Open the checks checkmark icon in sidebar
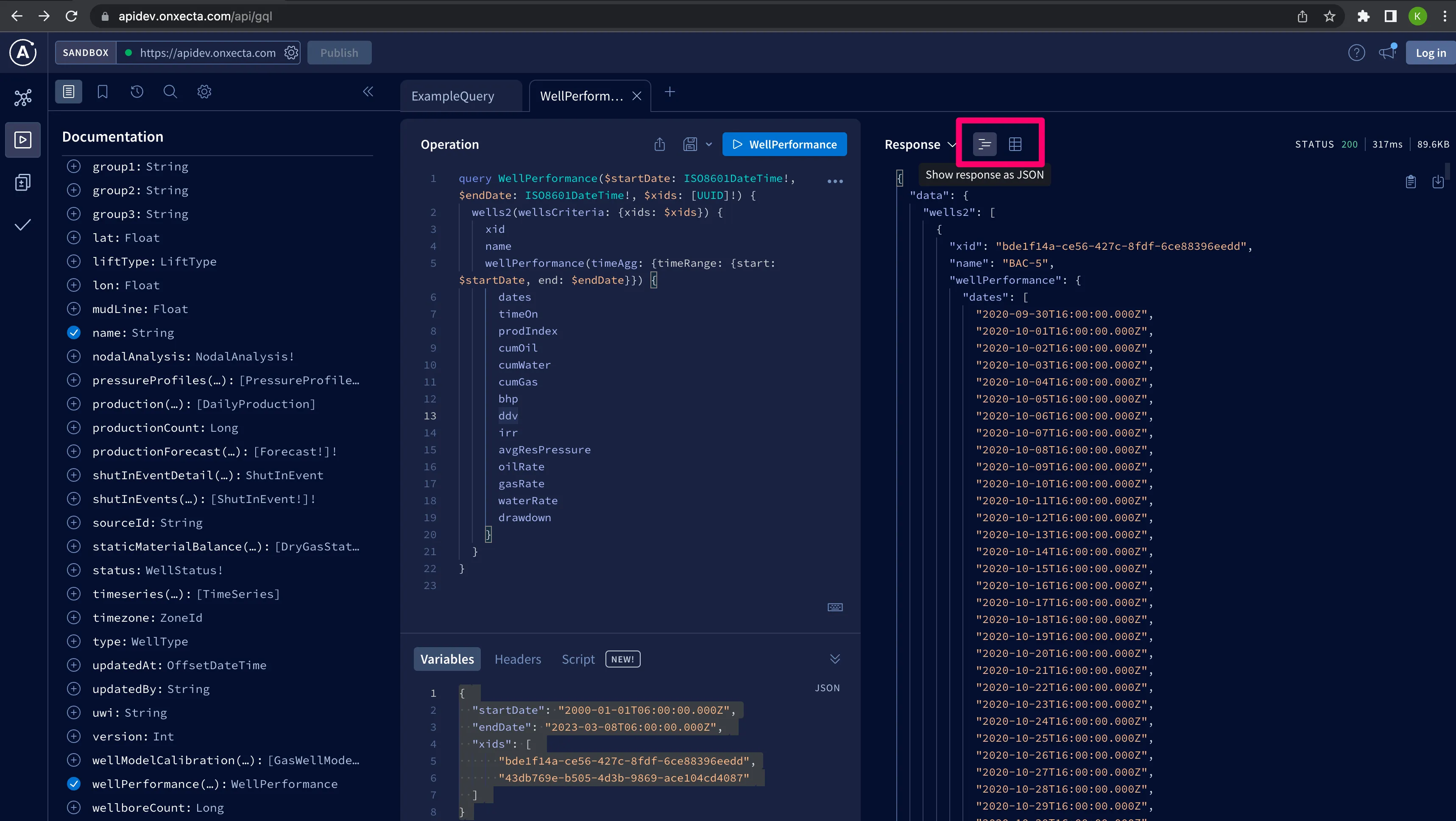Screen dimensions: 1456x821 pos(22,225)
